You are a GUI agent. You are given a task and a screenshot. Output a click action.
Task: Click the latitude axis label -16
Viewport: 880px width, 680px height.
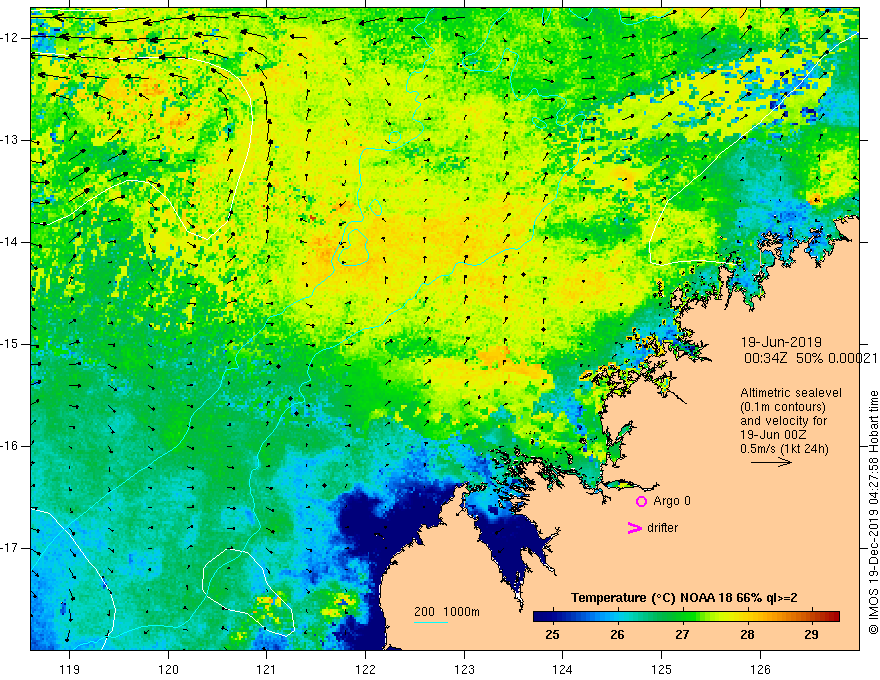[10, 446]
